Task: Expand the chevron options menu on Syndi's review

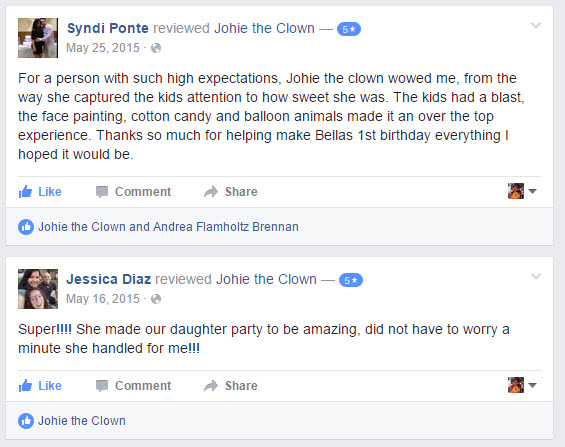Action: [x=536, y=25]
